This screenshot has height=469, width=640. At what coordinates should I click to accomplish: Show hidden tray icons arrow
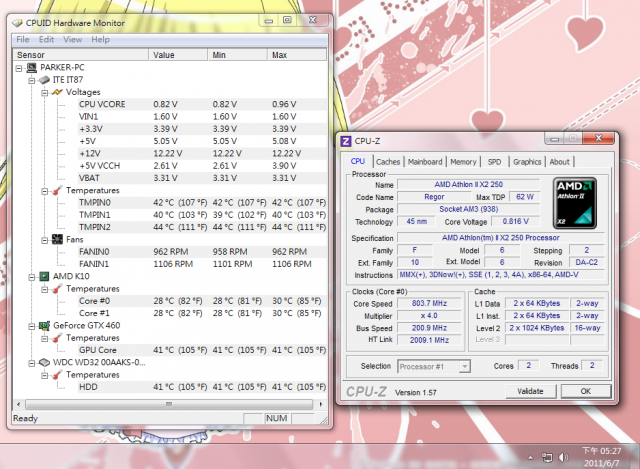[x=530, y=458]
